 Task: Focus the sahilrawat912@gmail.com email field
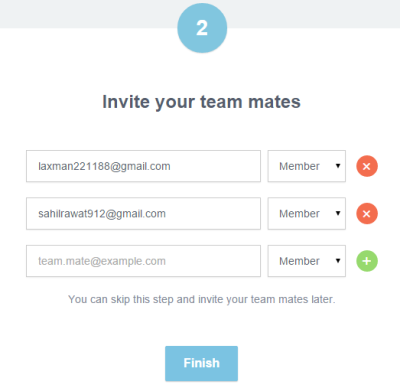tap(143, 213)
